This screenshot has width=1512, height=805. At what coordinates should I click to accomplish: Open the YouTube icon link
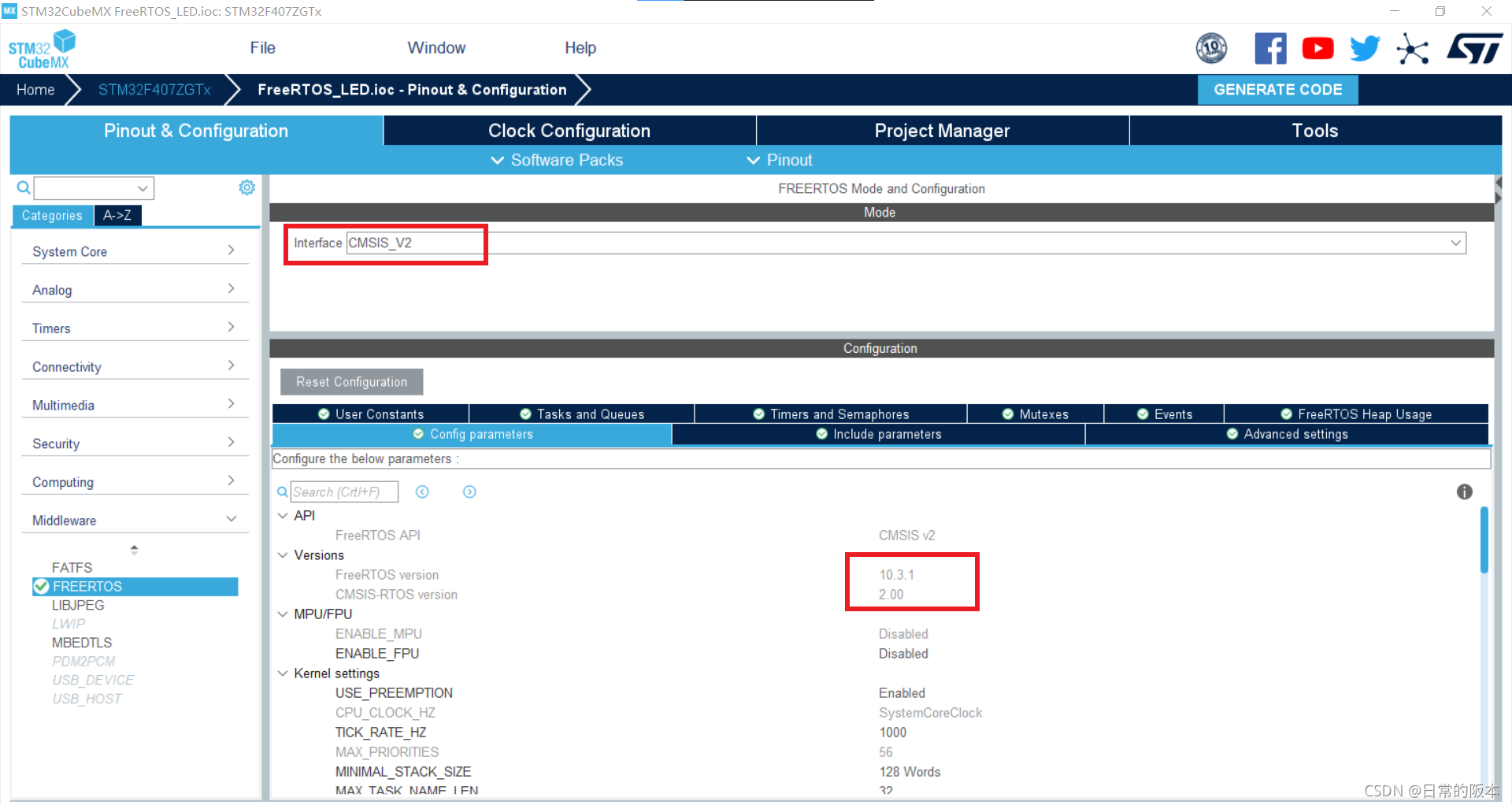pos(1317,48)
